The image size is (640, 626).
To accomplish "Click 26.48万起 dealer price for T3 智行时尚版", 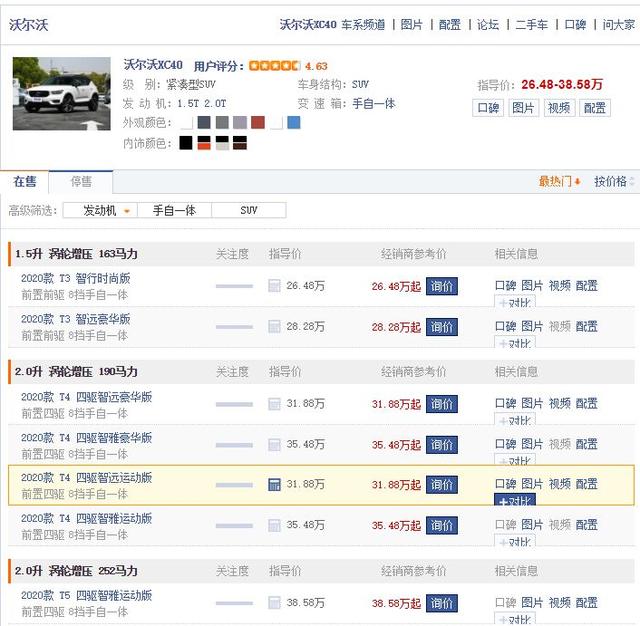I will coord(396,286).
